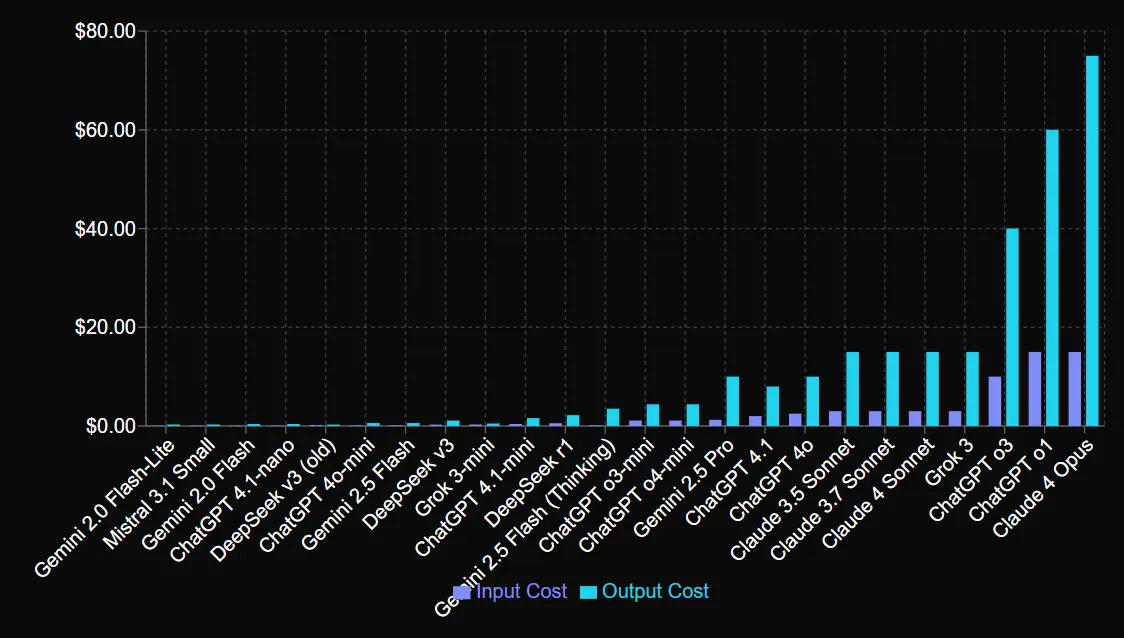Click the ChatGPT o3 output cost bar
1124x638 pixels.
pos(1012,327)
